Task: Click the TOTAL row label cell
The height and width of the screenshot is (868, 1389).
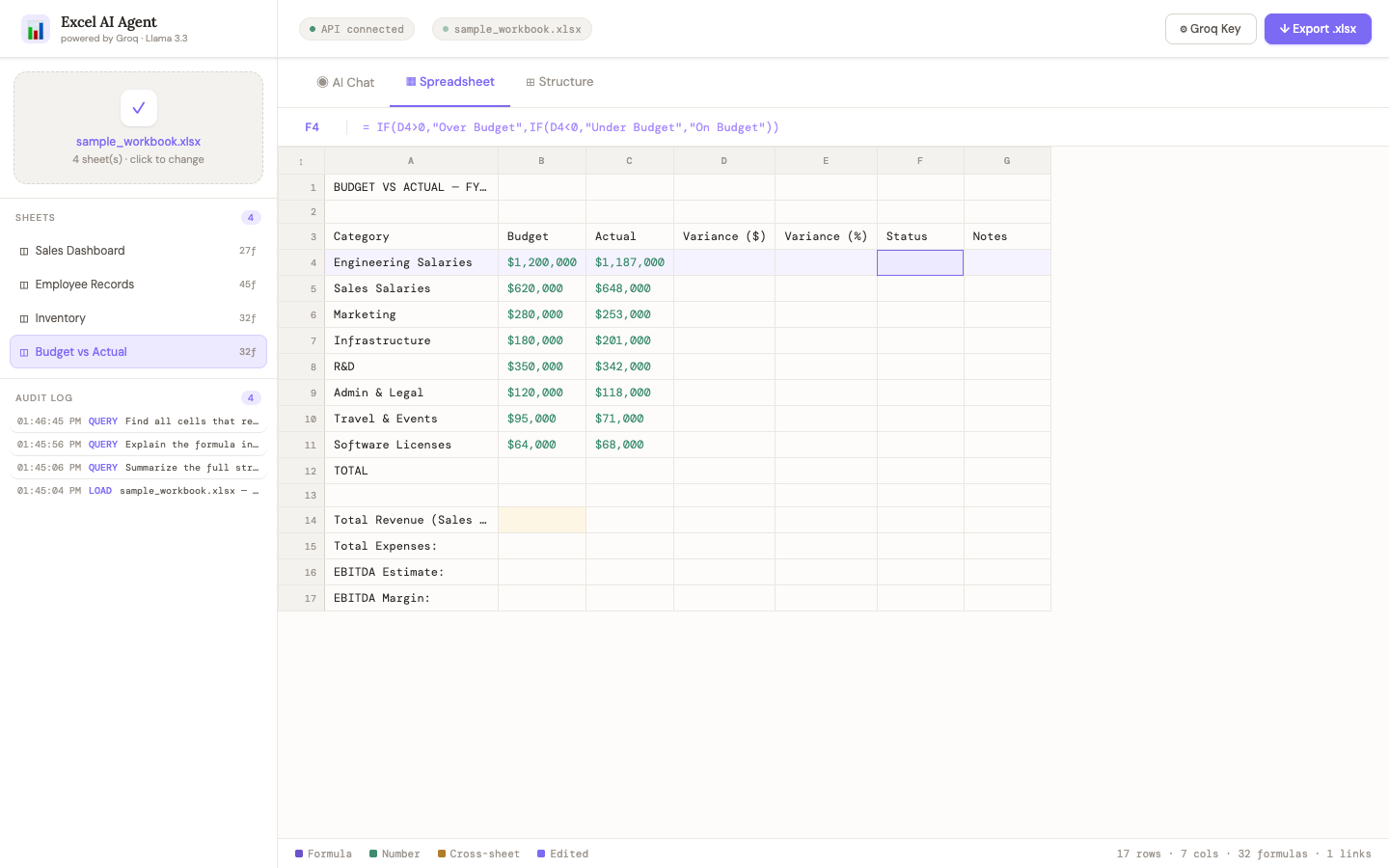Action: tap(411, 471)
